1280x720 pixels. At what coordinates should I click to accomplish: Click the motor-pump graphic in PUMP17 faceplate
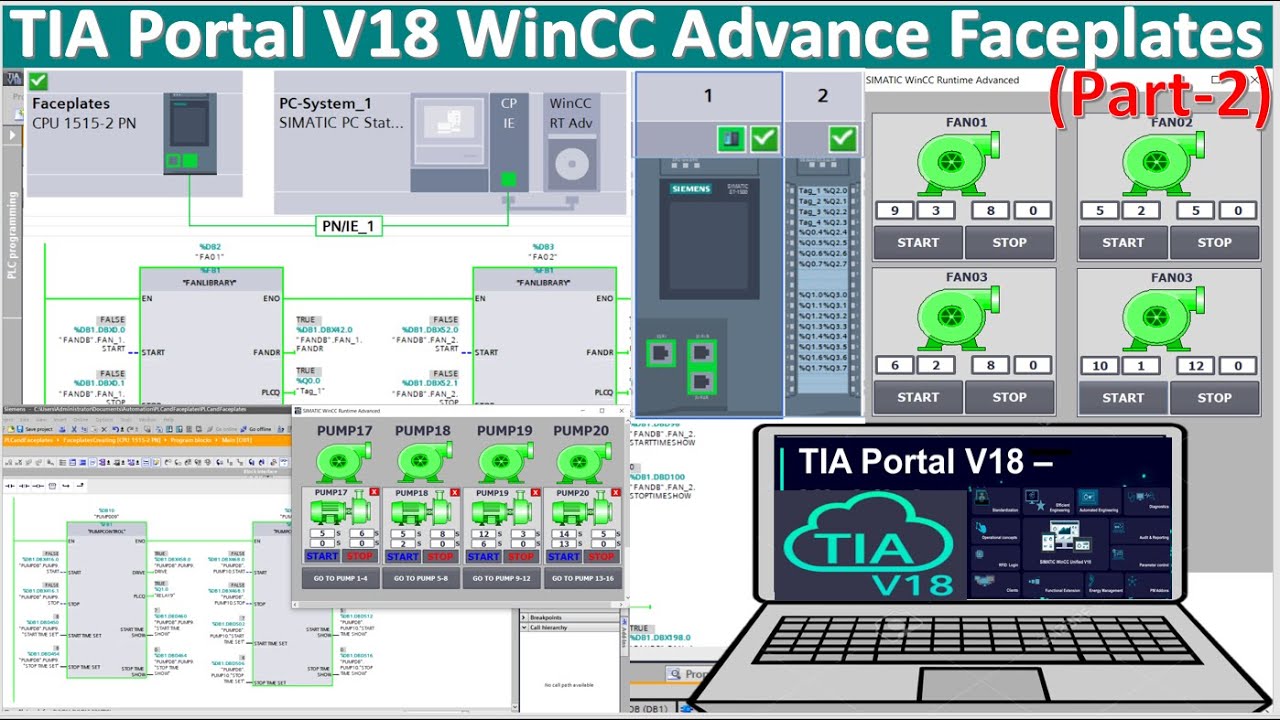click(341, 507)
